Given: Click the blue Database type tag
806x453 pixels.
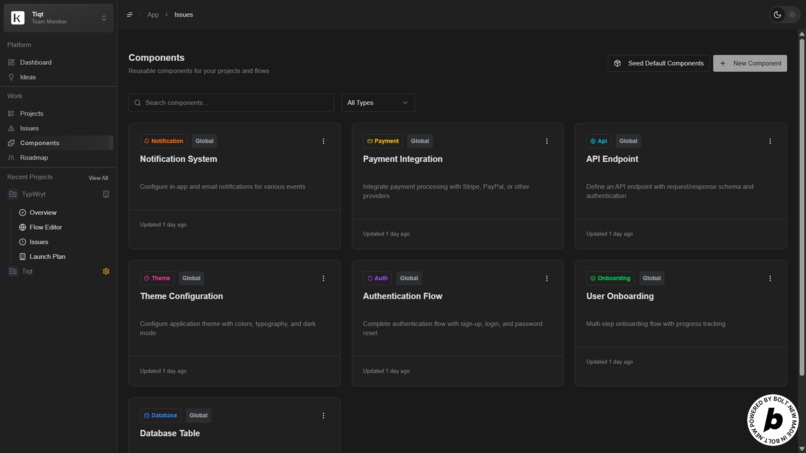Looking at the screenshot, I should click(160, 415).
